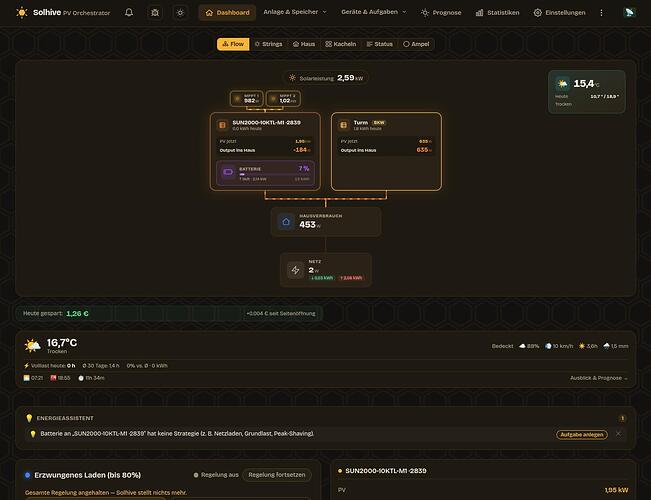Expand the Anlage & Speicher menu
This screenshot has height=500, width=651.
click(295, 12)
